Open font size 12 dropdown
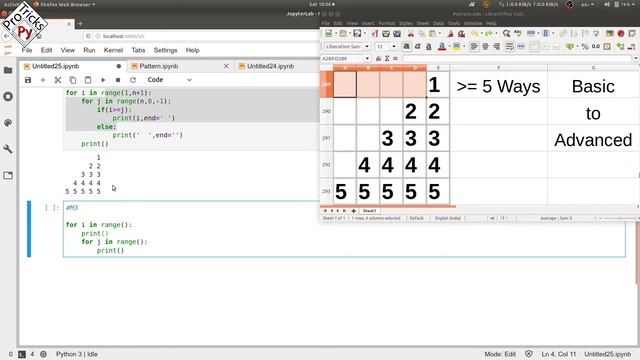The image size is (640, 360). pyautogui.click(x=394, y=47)
